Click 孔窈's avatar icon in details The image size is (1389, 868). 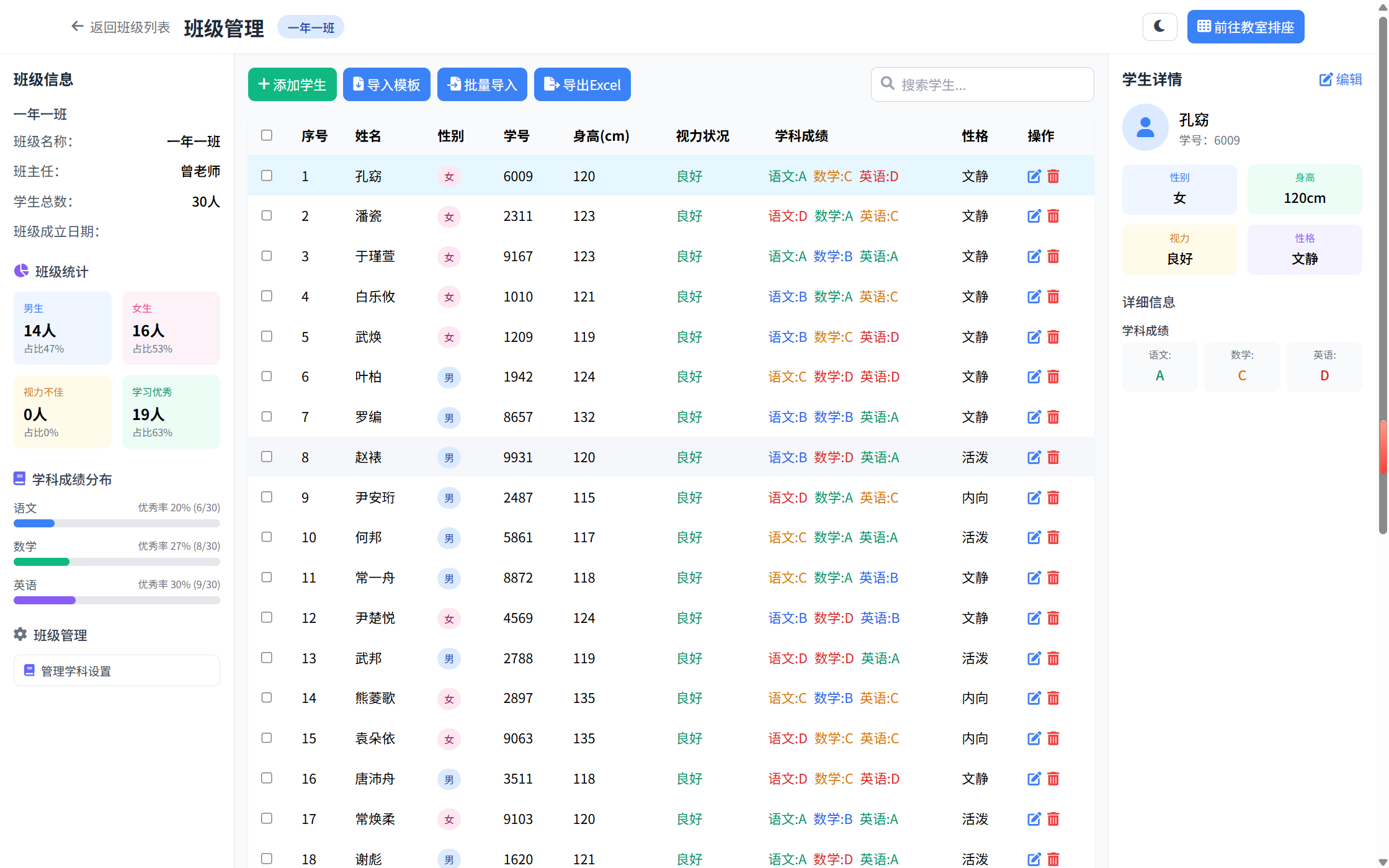(x=1145, y=127)
